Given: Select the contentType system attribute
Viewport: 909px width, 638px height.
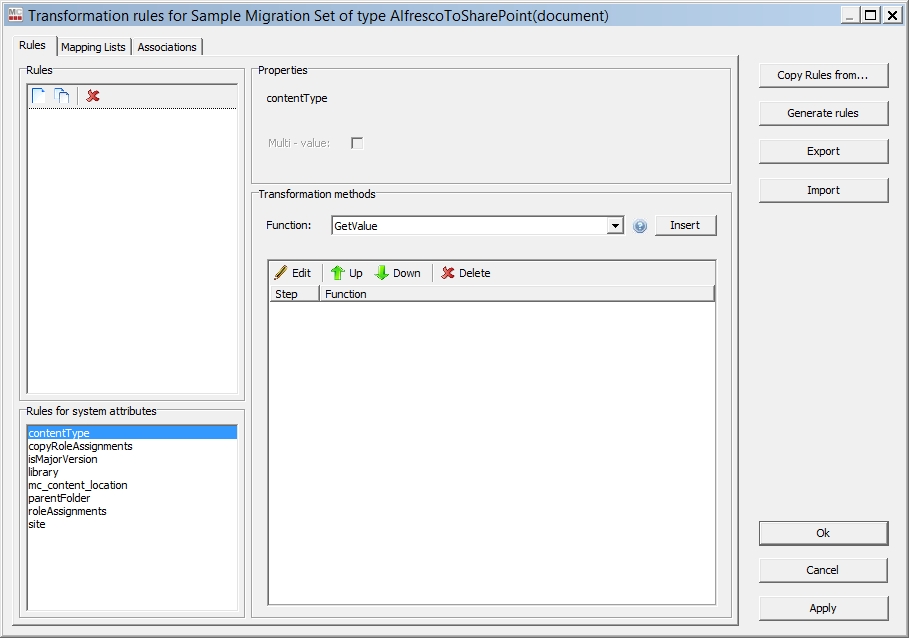Looking at the screenshot, I should [132, 433].
